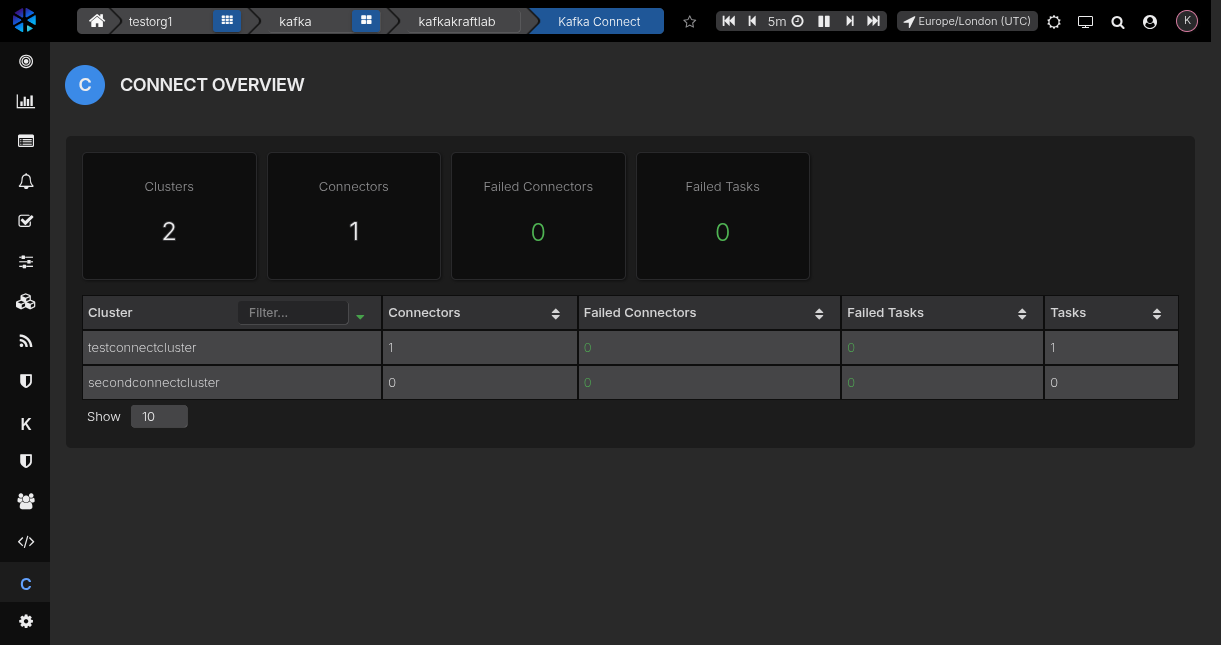The image size is (1221, 645).
Task: Open the testorg1 grid dropdown
Action: (x=227, y=21)
